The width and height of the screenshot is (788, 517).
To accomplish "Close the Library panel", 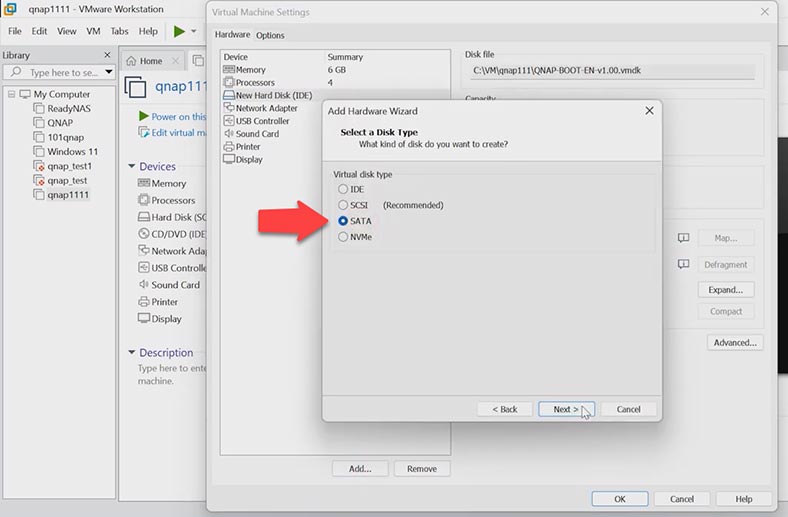I will click(x=107, y=55).
